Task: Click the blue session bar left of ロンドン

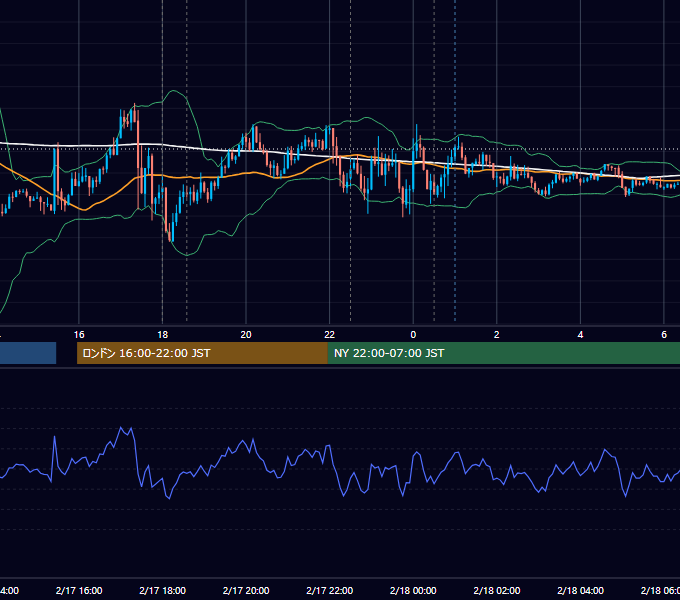Action: point(28,353)
